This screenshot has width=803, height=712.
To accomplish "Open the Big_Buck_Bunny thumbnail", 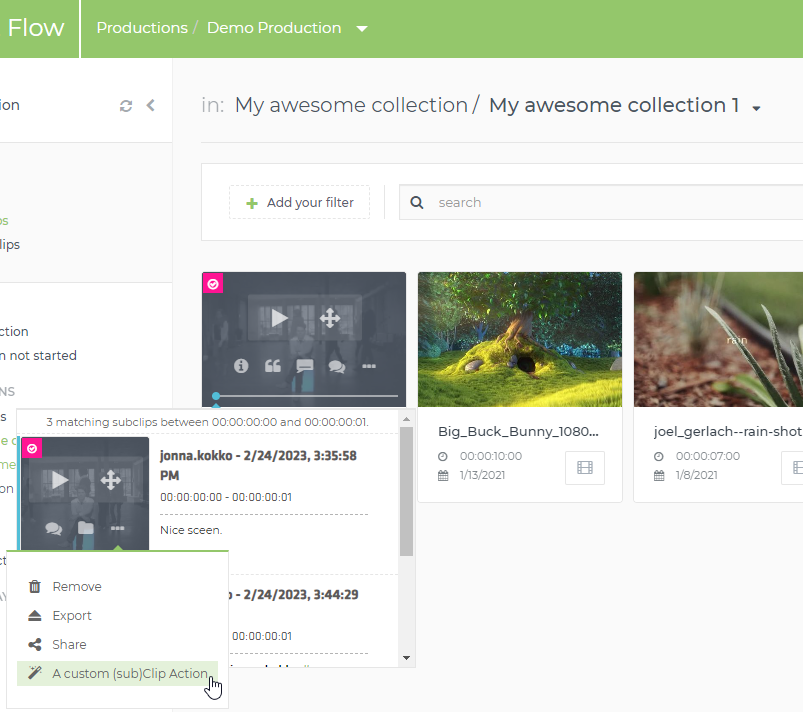I will [520, 340].
